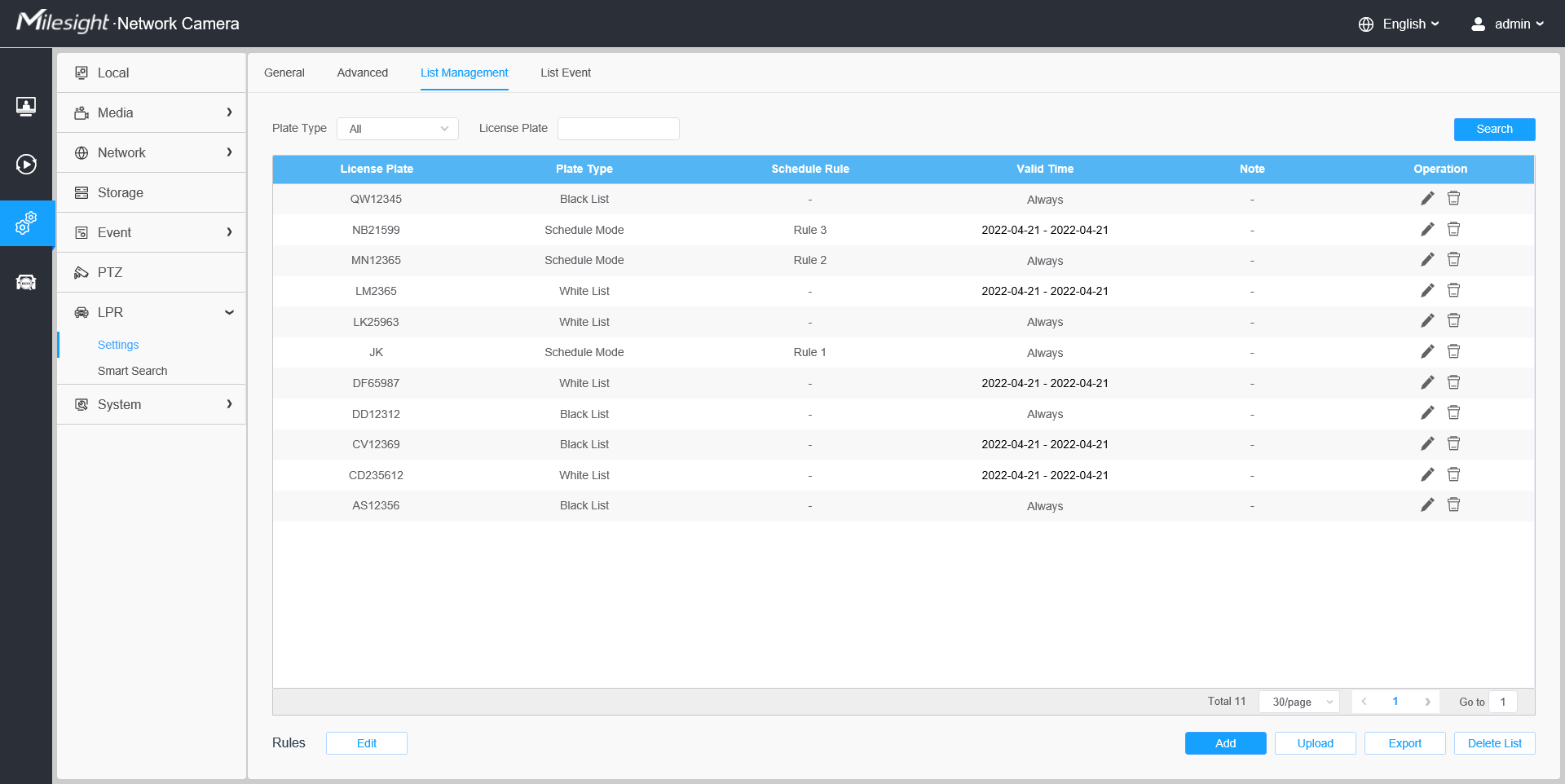Expand the System menu section
This screenshot has height=784, width=1565.
coord(152,404)
